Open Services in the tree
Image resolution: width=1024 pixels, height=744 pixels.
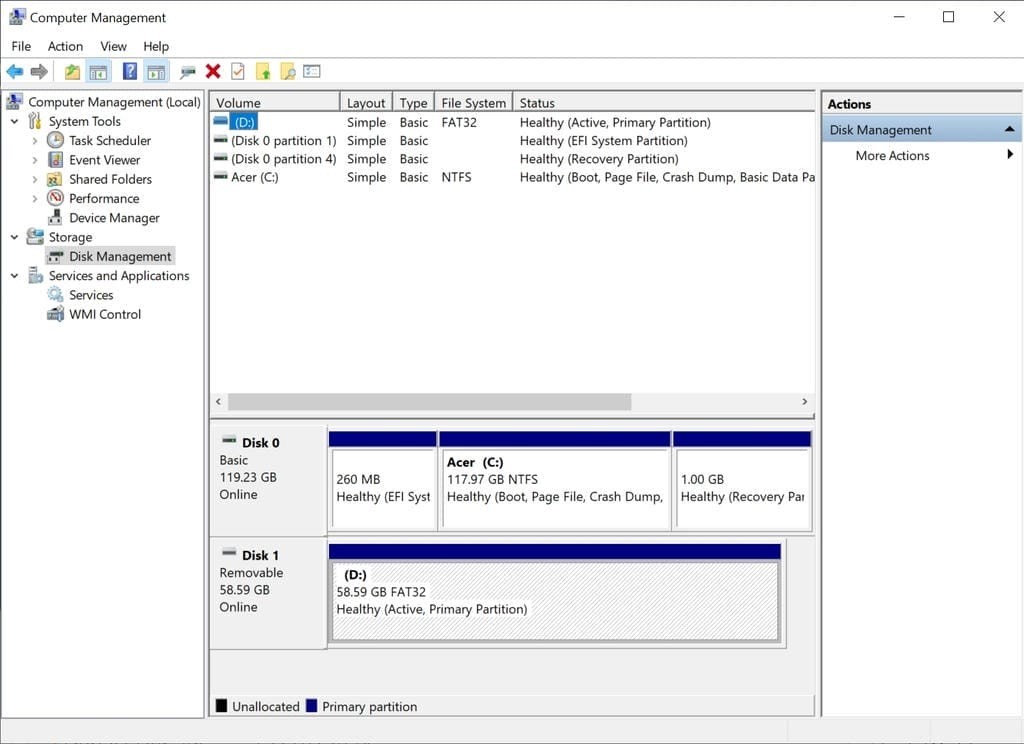tap(91, 295)
